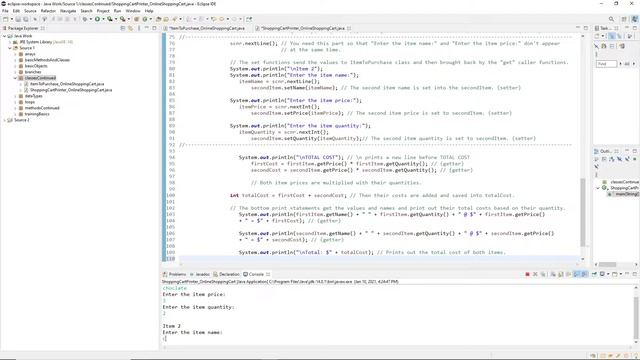
Task: Open the Run menu
Action: tap(118, 11)
